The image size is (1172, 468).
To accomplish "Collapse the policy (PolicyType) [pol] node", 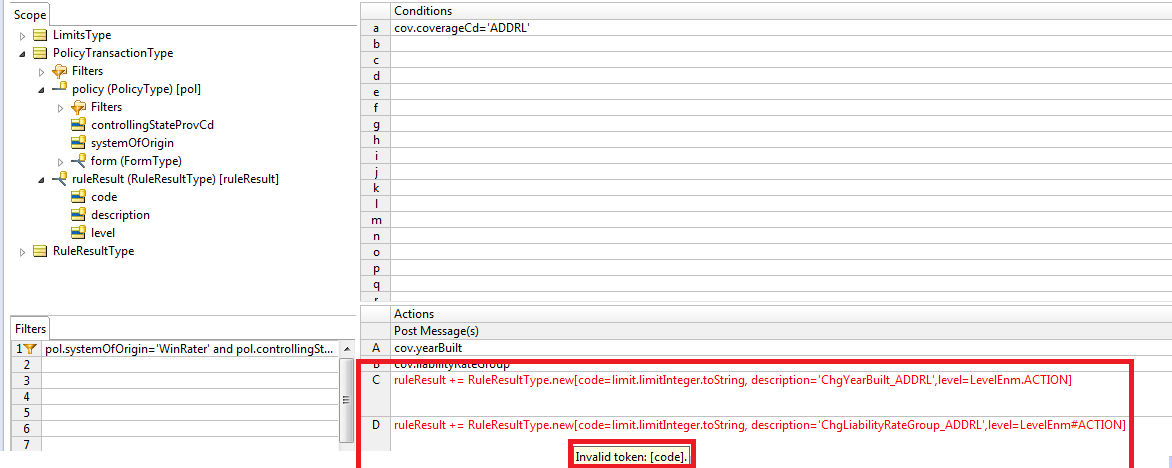I will (41, 90).
